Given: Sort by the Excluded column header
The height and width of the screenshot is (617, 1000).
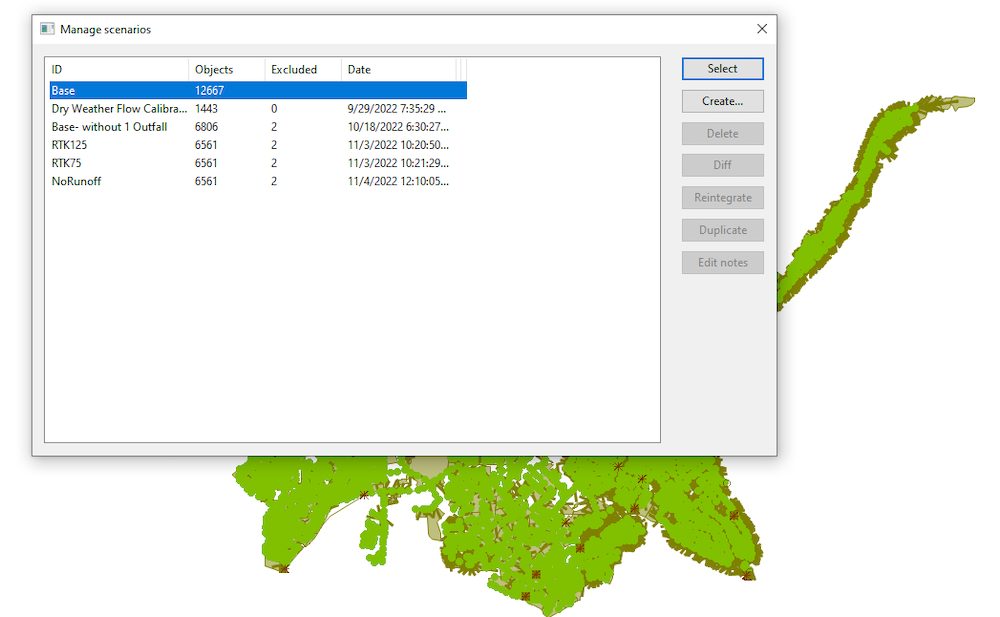Looking at the screenshot, I should click(303, 70).
